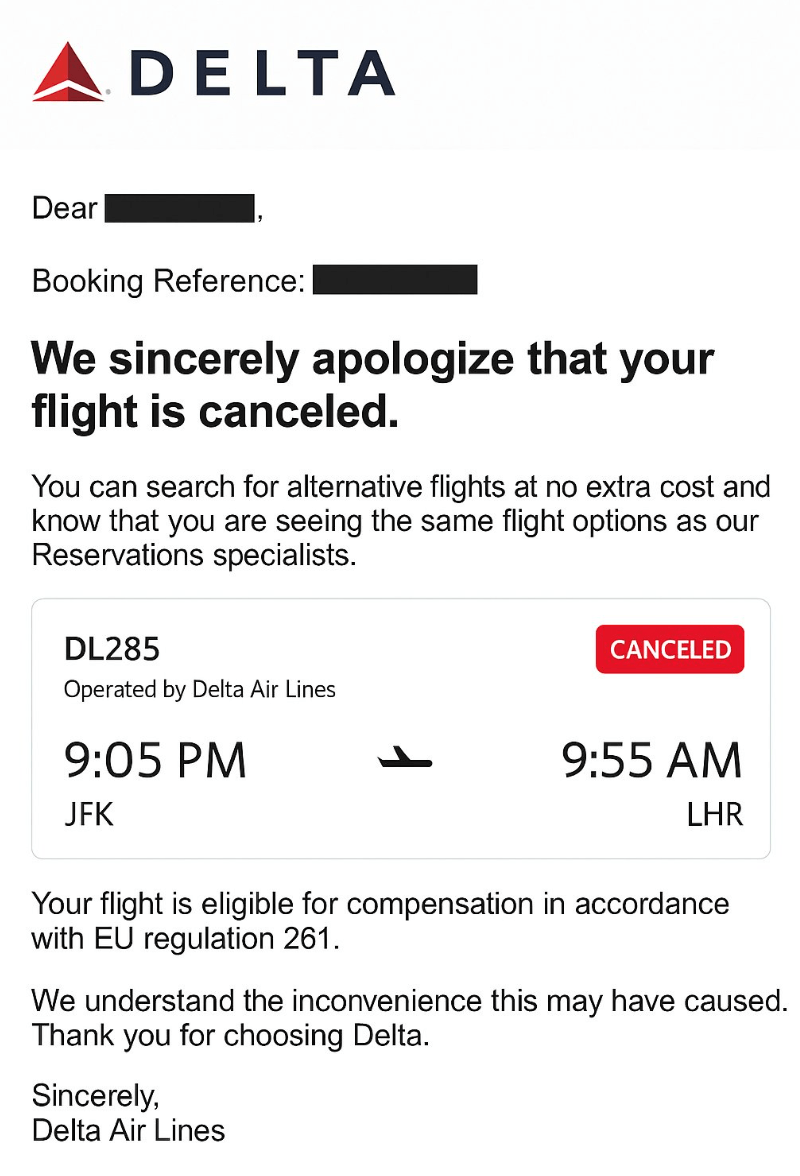Click the red Delta triangle logo

coord(68,72)
